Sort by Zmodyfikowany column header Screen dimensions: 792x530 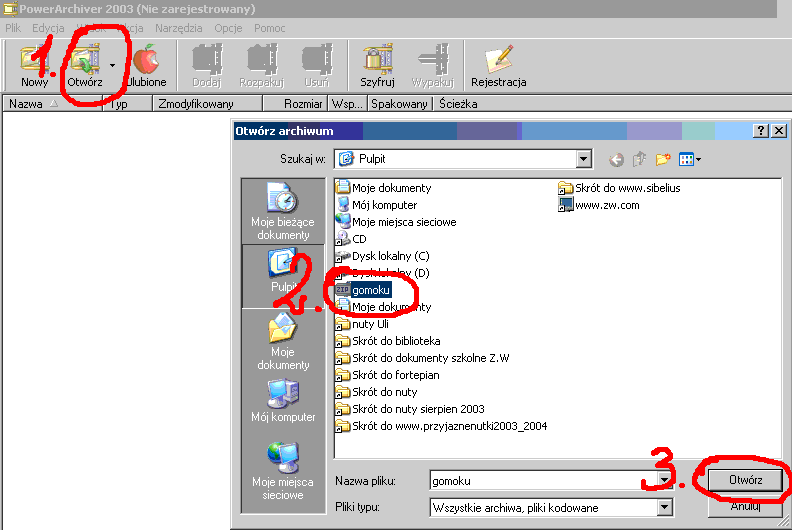208,104
